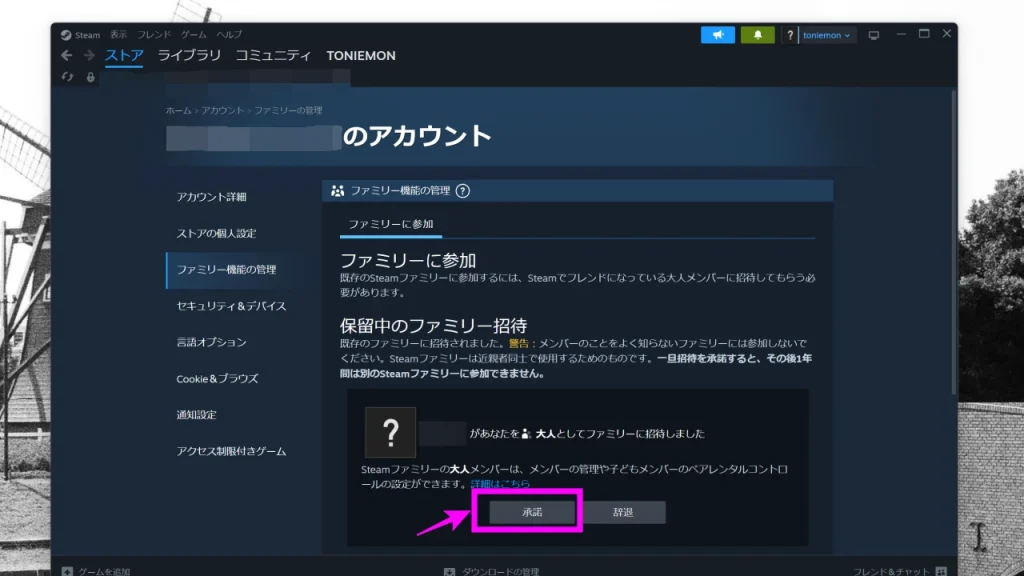This screenshot has width=1024, height=576.
Task: Open the ヘルプ menu
Action: (229, 35)
